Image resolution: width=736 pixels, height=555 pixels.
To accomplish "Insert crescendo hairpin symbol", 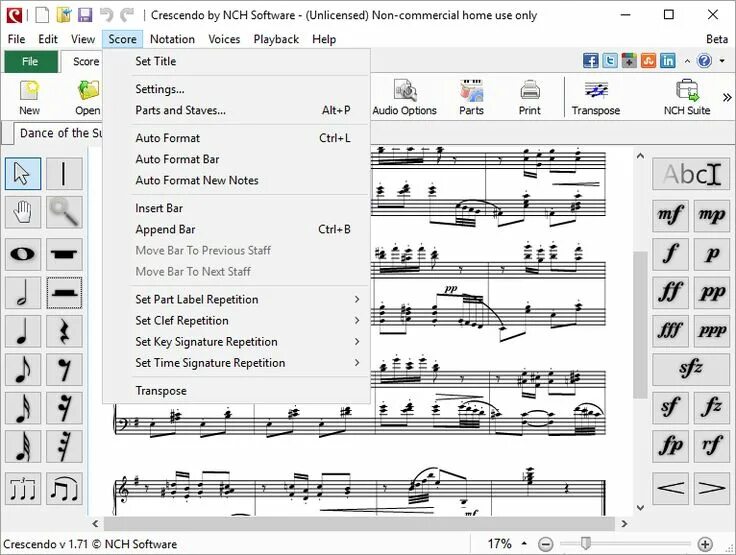I will point(670,488).
